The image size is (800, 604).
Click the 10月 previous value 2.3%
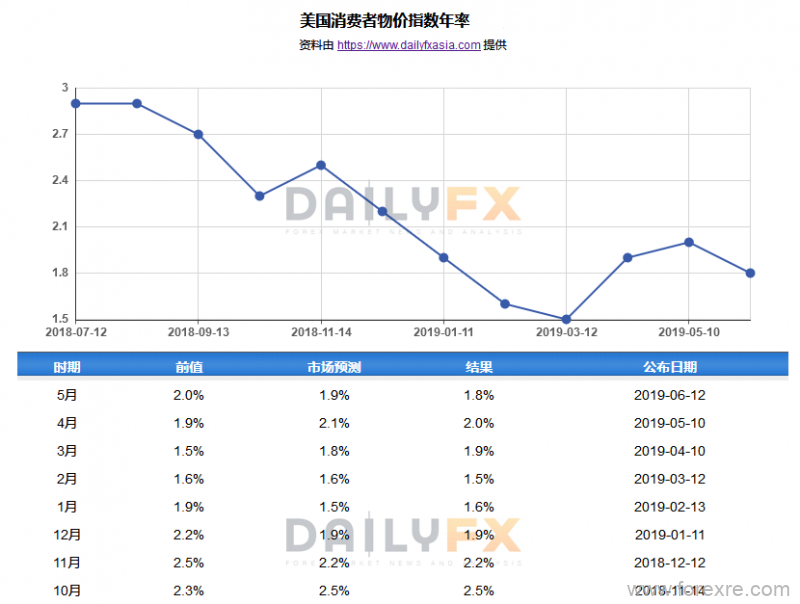point(189,591)
